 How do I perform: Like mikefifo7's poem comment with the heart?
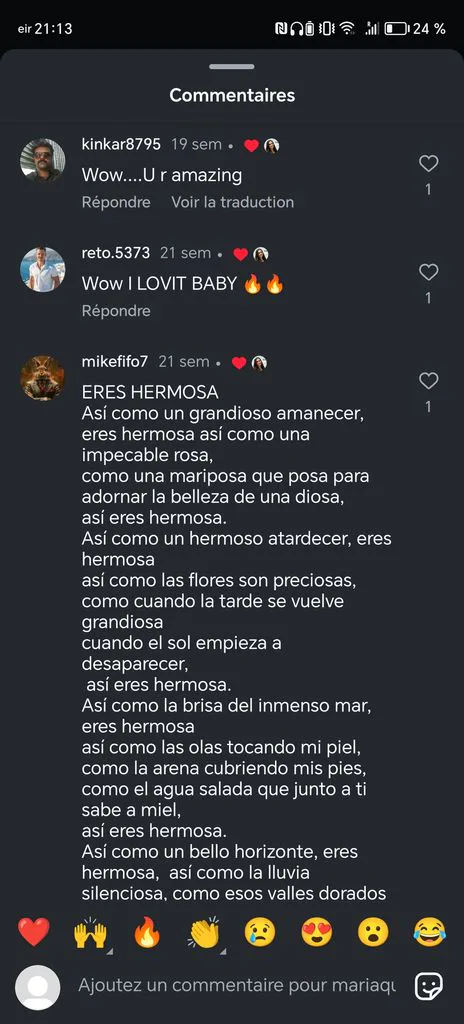(x=428, y=381)
